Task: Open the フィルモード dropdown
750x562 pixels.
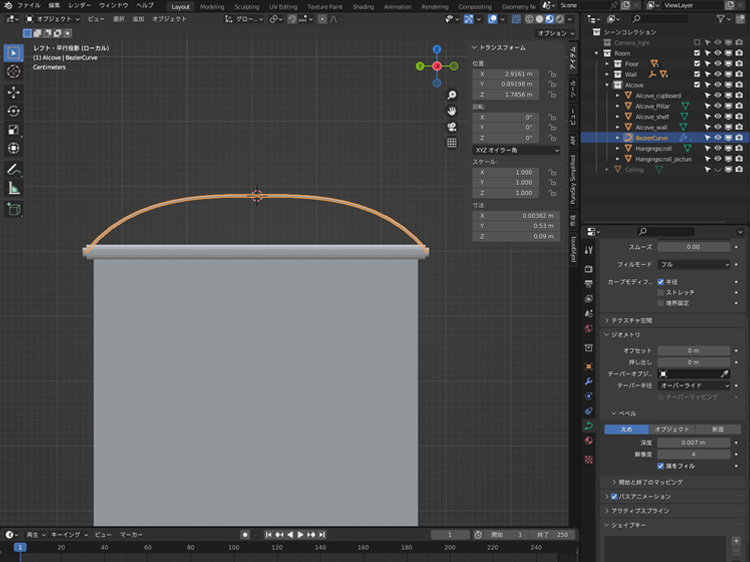Action: click(x=695, y=264)
